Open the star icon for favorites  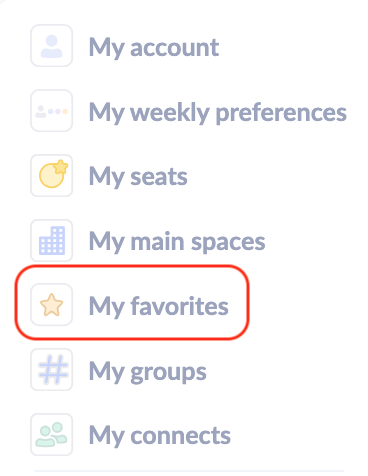[52, 305]
